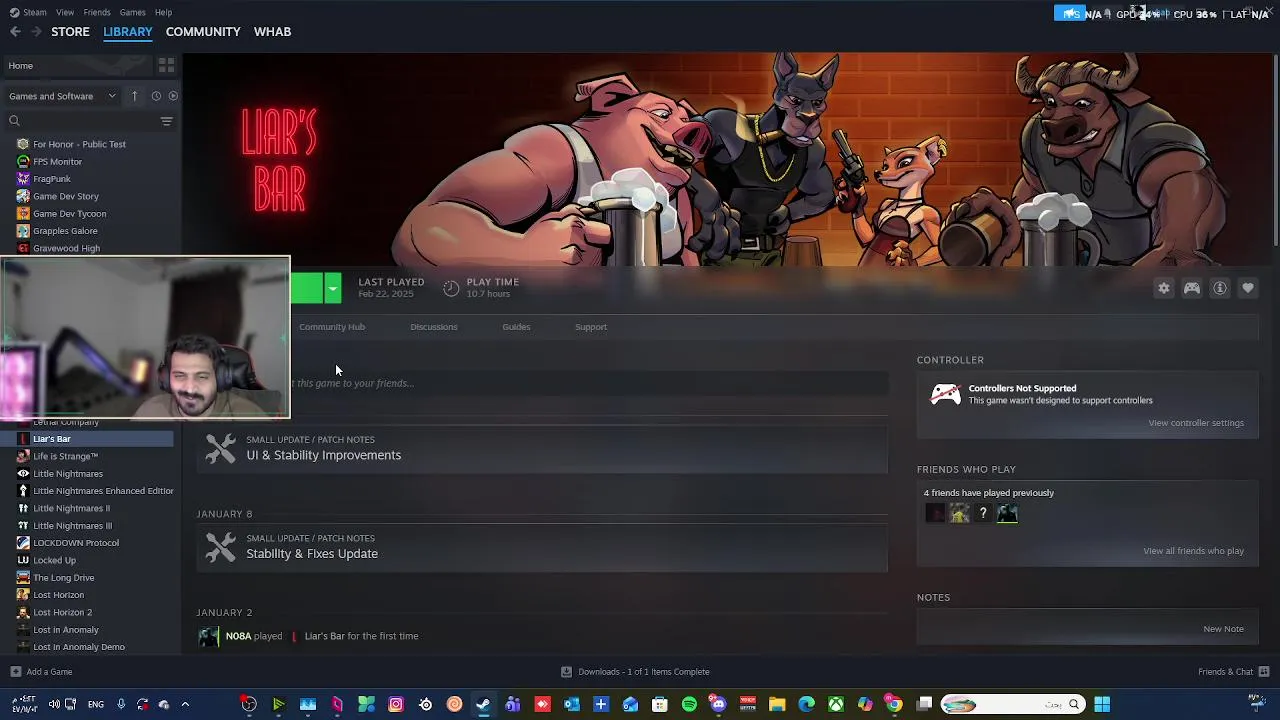
Task: Go to the COMMUNITY tab
Action: tap(203, 32)
